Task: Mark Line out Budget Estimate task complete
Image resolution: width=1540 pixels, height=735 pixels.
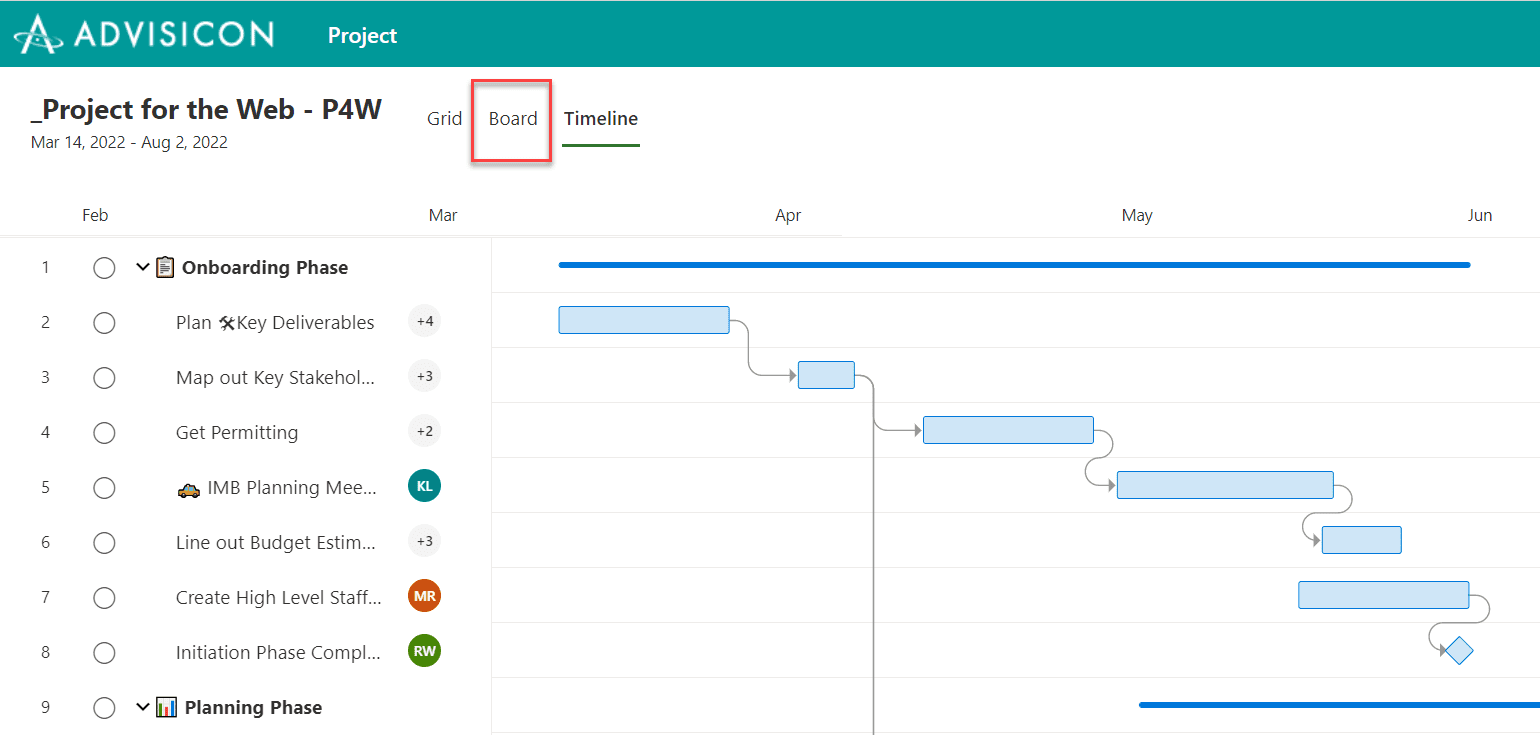Action: (x=104, y=543)
